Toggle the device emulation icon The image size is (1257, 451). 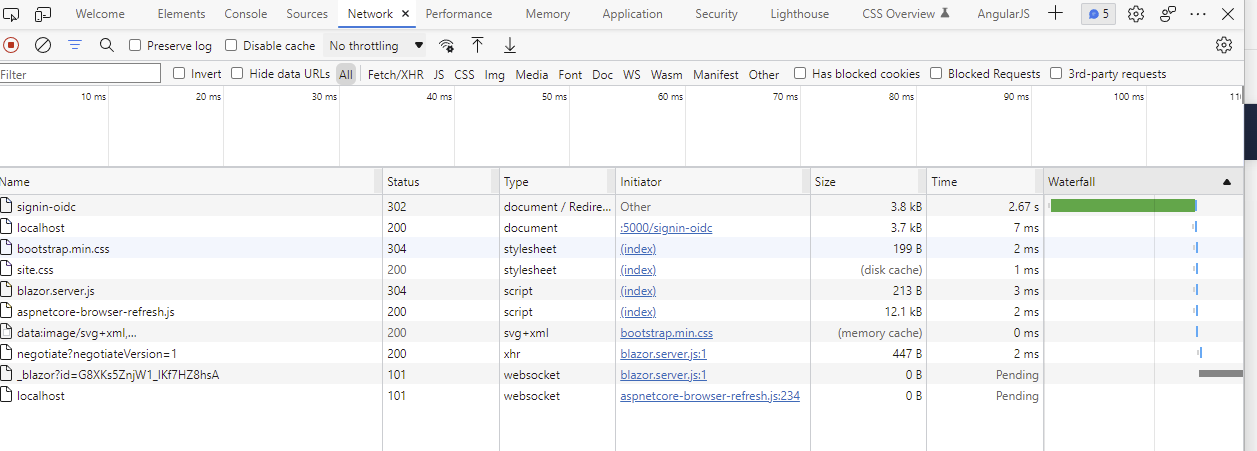click(x=43, y=14)
